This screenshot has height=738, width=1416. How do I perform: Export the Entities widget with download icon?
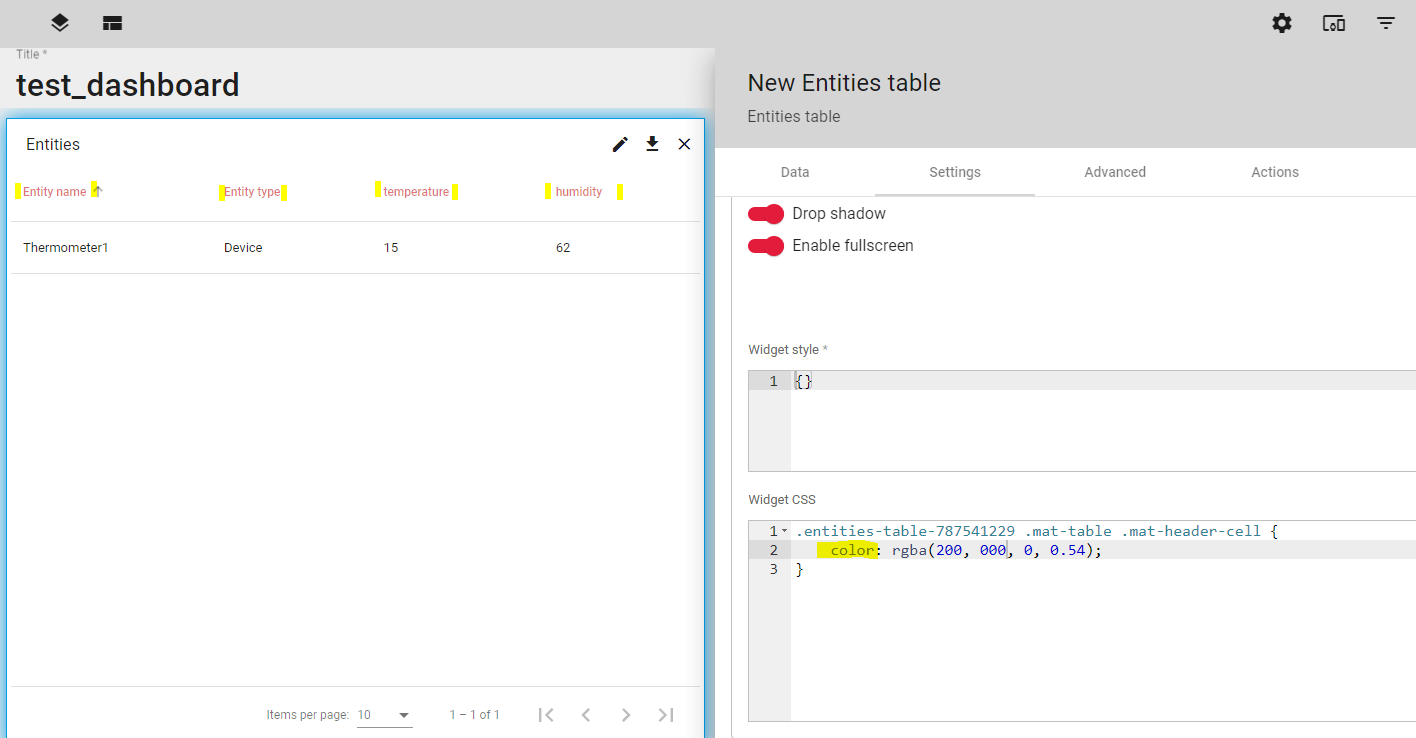point(652,144)
